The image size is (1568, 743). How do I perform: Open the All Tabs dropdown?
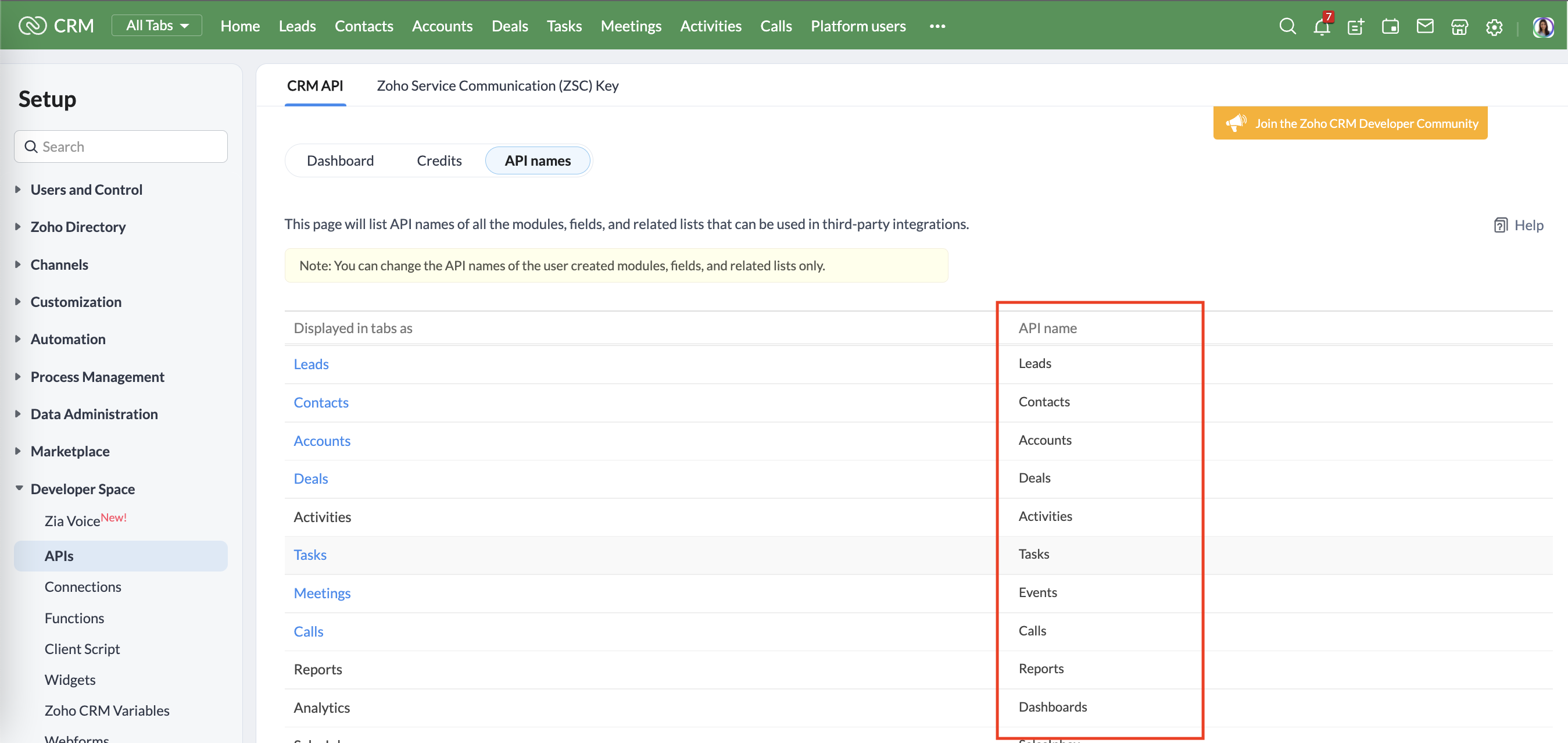(x=157, y=26)
